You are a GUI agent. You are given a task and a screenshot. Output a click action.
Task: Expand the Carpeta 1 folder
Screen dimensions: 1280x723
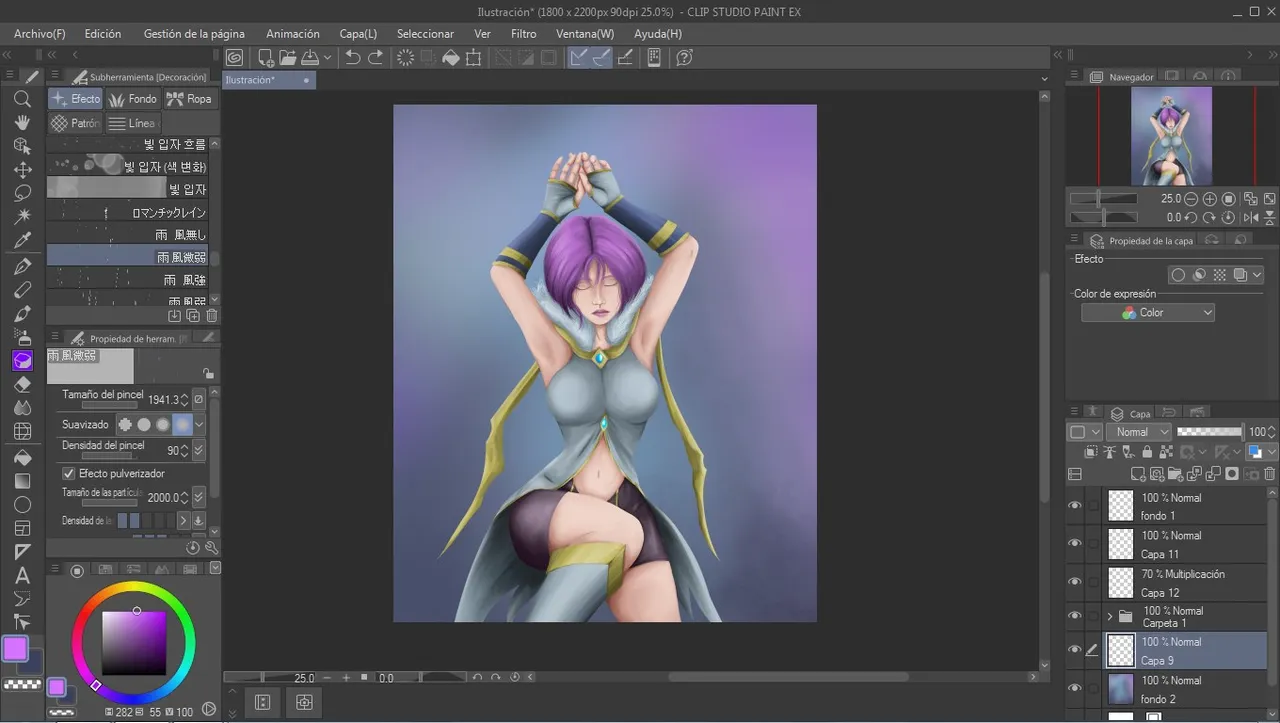click(x=1109, y=617)
